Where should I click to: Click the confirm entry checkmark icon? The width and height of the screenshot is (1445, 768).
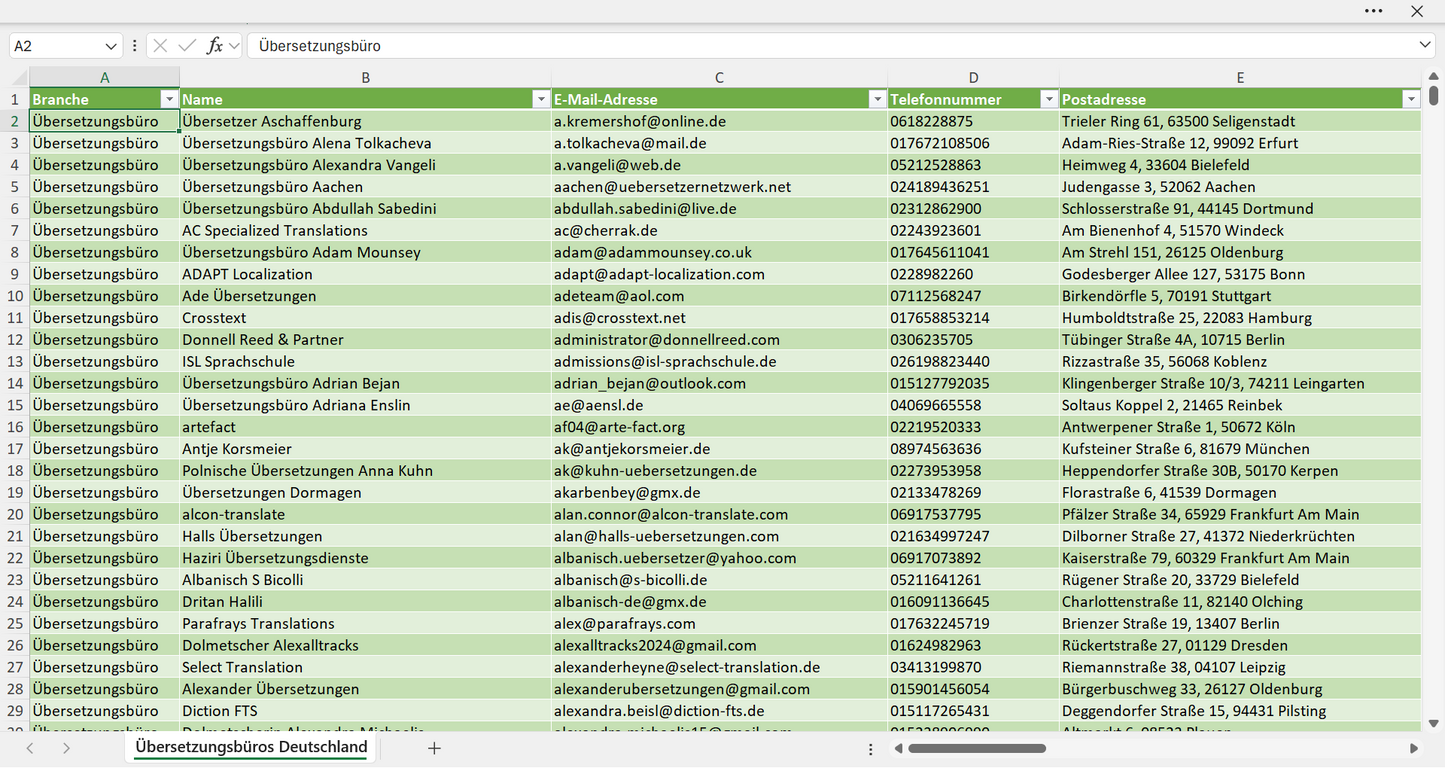[x=187, y=46]
